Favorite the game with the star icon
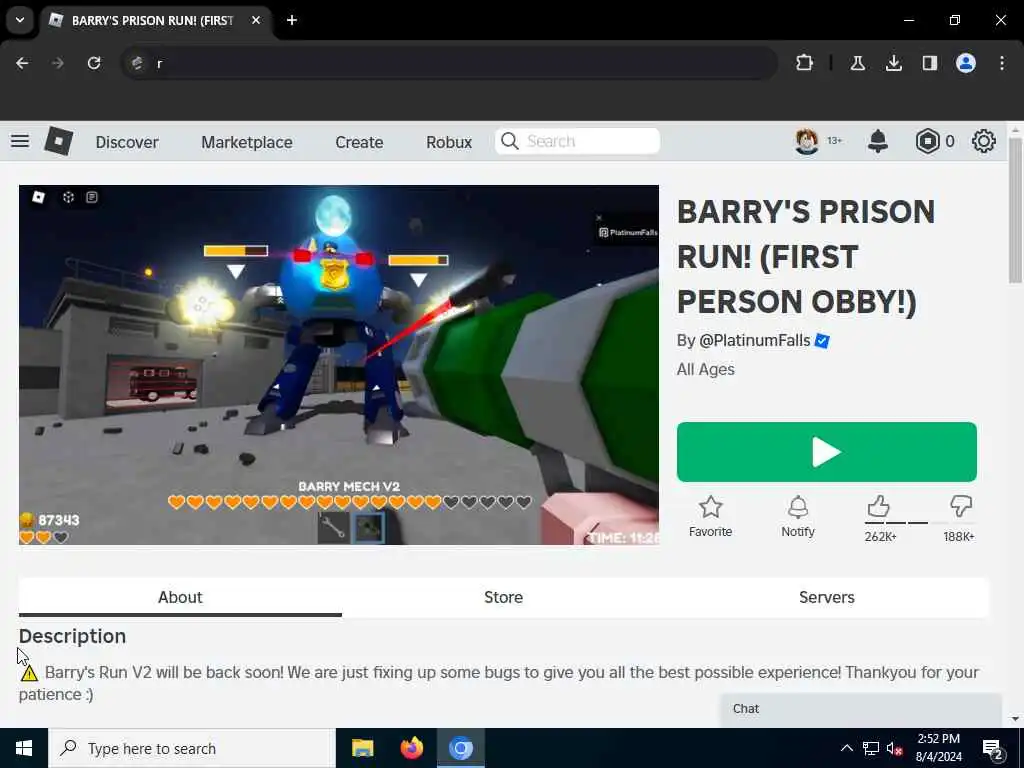Screen dimensions: 1024x768 coord(711,507)
